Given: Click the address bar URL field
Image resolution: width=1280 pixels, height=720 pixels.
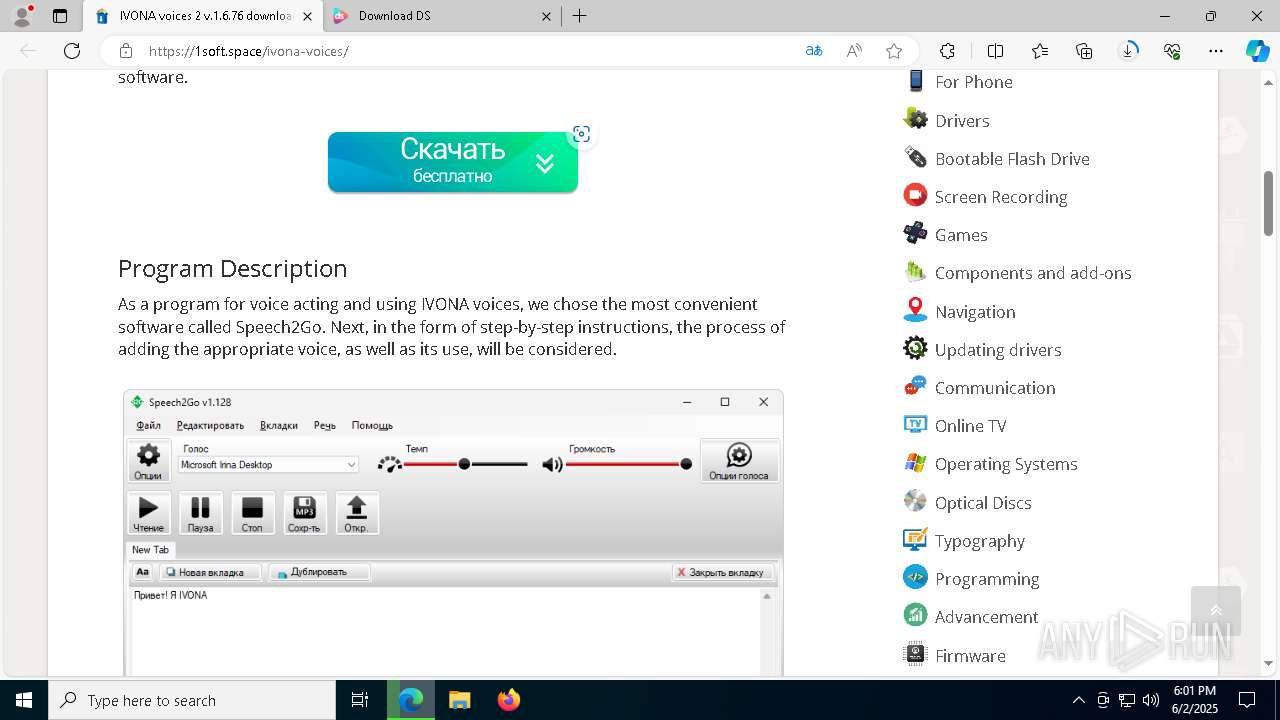Looking at the screenshot, I should (470, 51).
